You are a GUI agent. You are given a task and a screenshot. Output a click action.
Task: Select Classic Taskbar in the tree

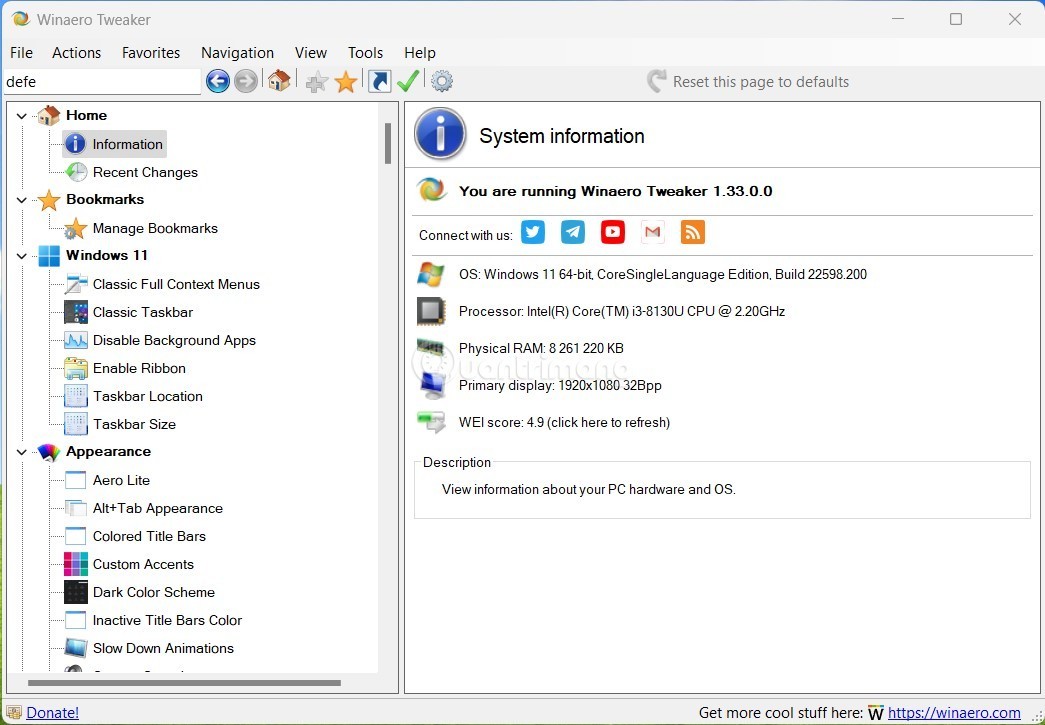(x=142, y=312)
